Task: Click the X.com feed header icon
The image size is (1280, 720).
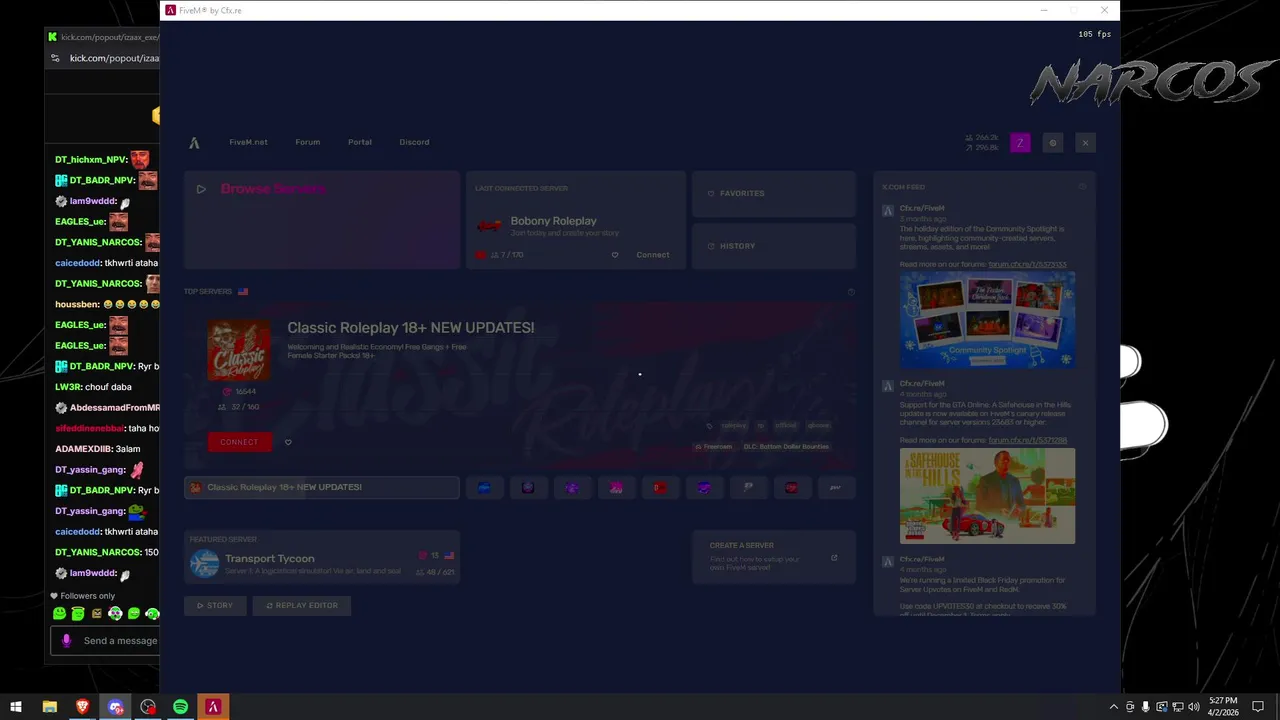Action: pos(1082,187)
